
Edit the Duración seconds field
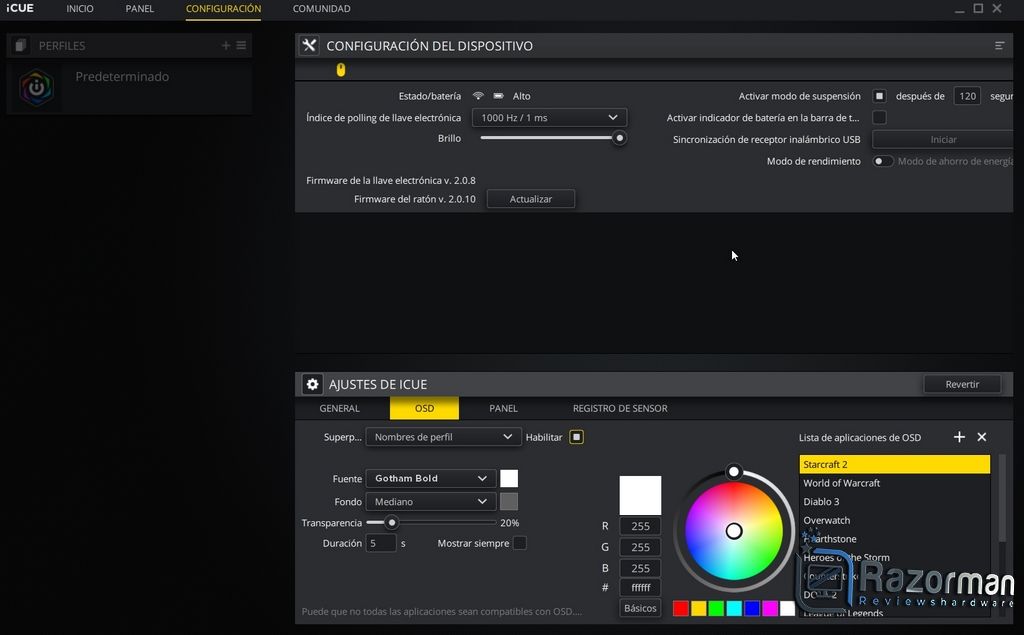[x=381, y=543]
